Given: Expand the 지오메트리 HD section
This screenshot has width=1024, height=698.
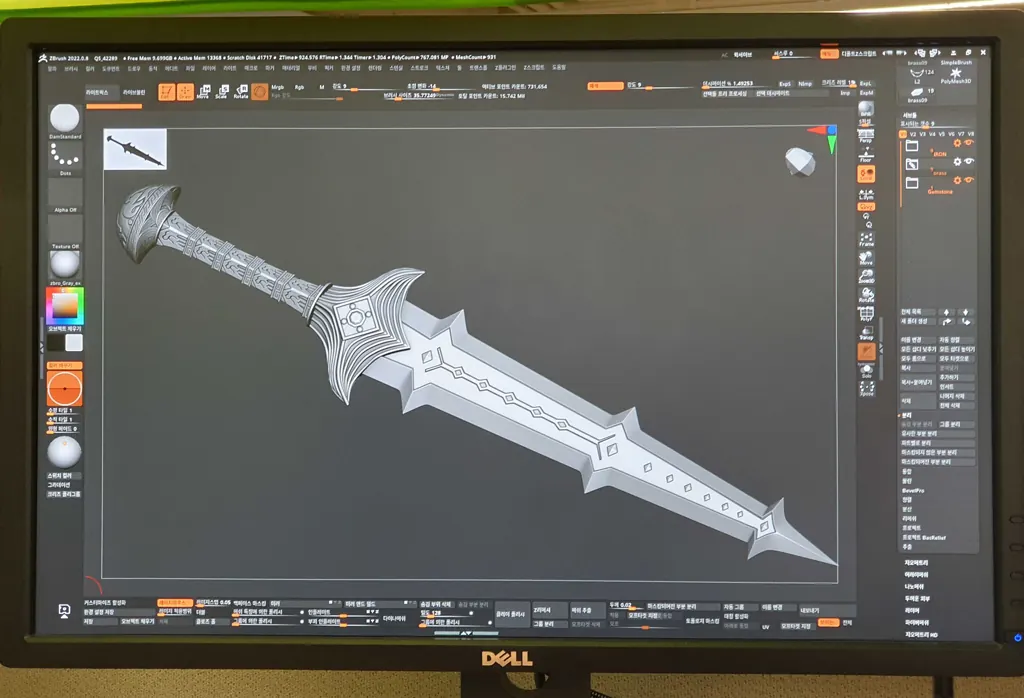Looking at the screenshot, I should point(921,634).
